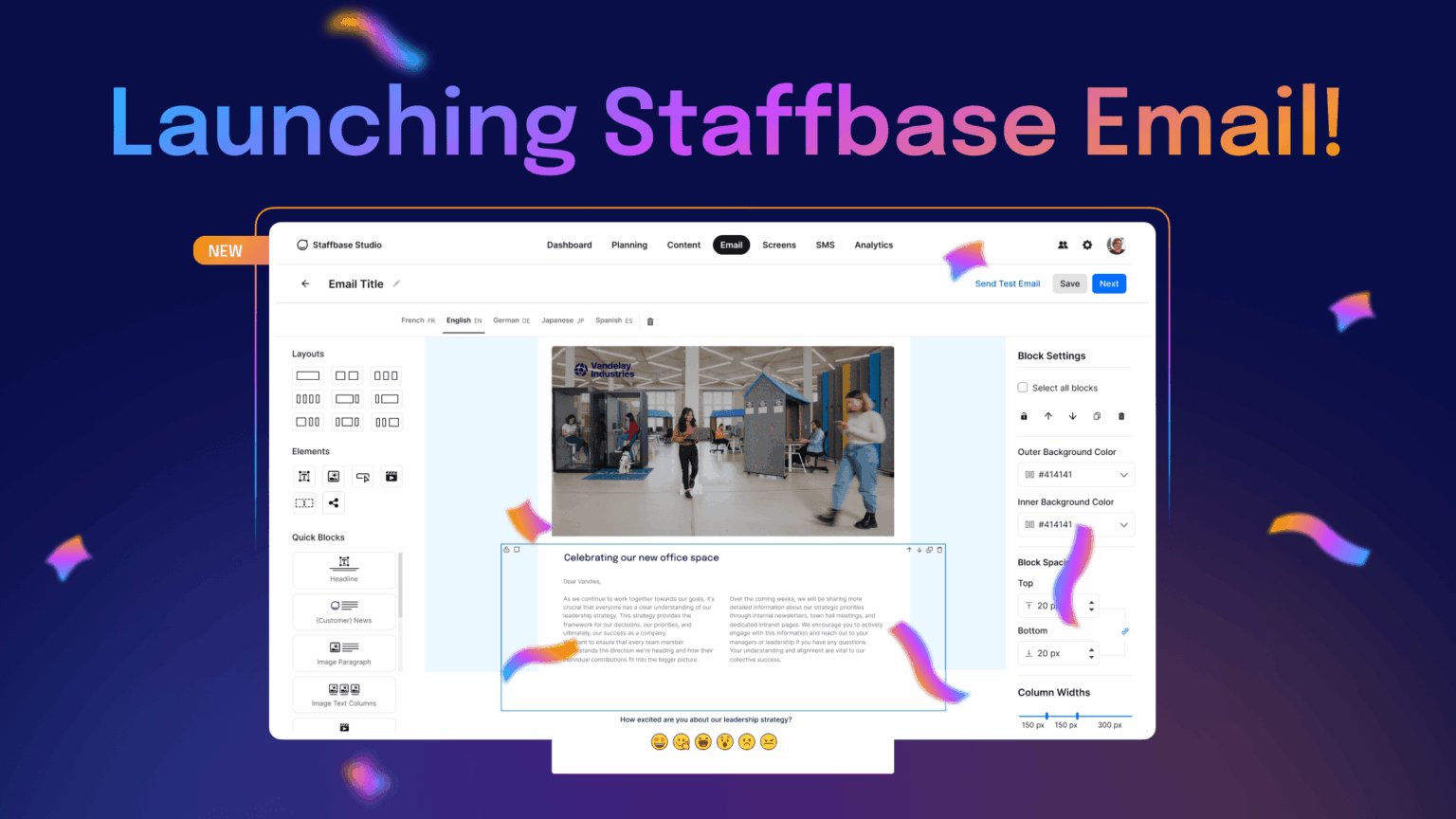Delete the selected block
Image resolution: width=1456 pixels, height=819 pixels.
(1120, 415)
